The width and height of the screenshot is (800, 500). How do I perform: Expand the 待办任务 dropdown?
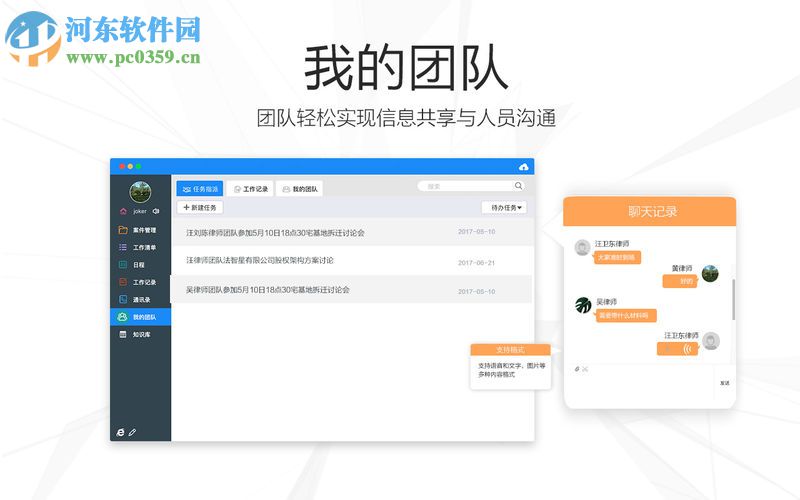tap(504, 208)
